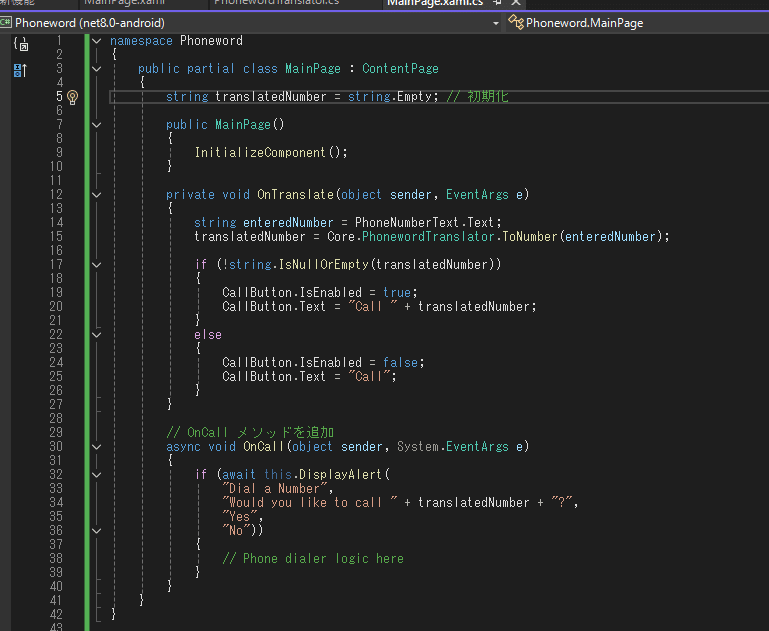Click 'OnTranslate' method name on line 12
This screenshot has width=769, height=631.
pyautogui.click(x=295, y=195)
